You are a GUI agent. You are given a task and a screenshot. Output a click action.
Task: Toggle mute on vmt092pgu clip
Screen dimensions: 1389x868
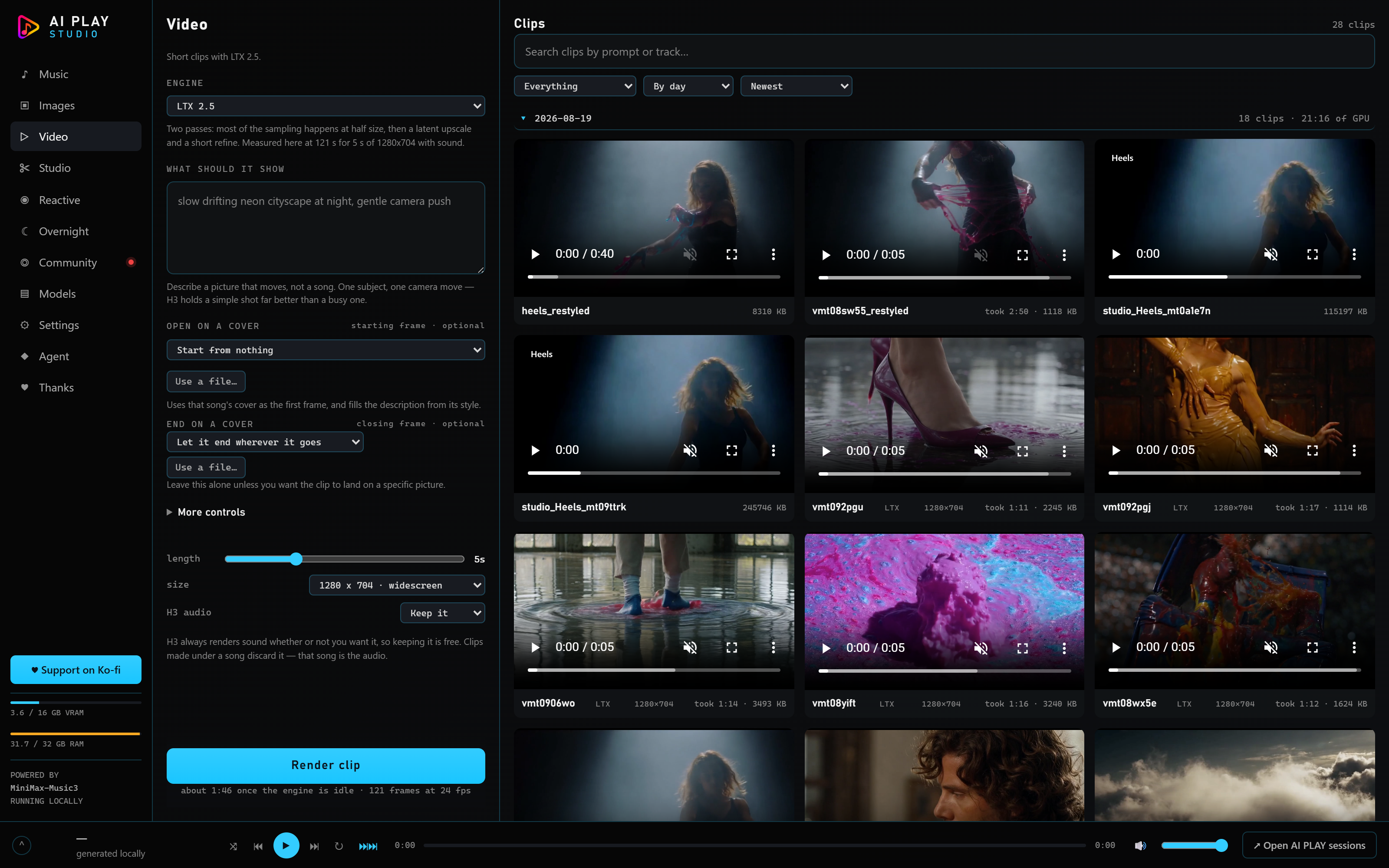click(x=981, y=451)
